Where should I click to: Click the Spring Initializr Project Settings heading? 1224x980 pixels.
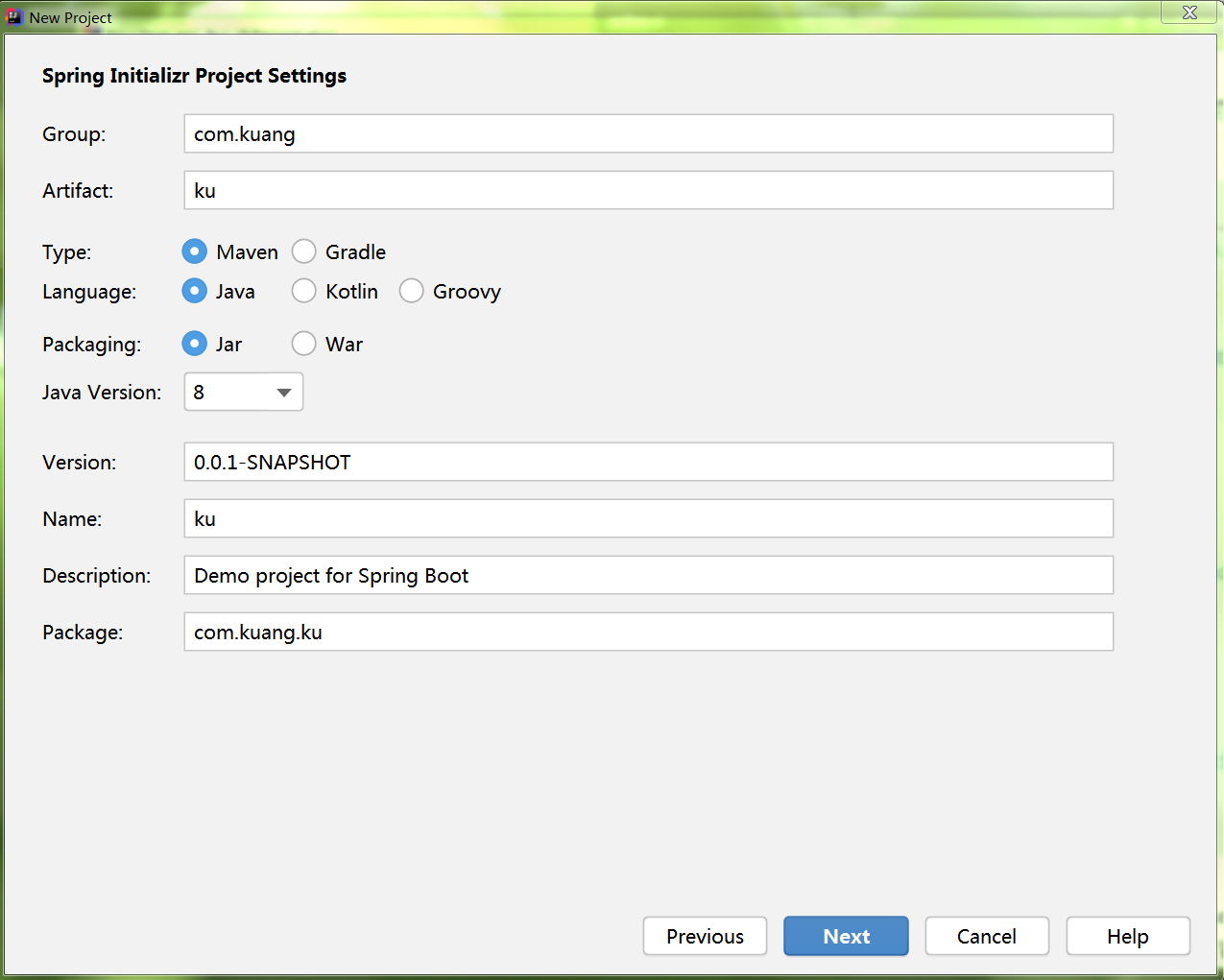194,76
